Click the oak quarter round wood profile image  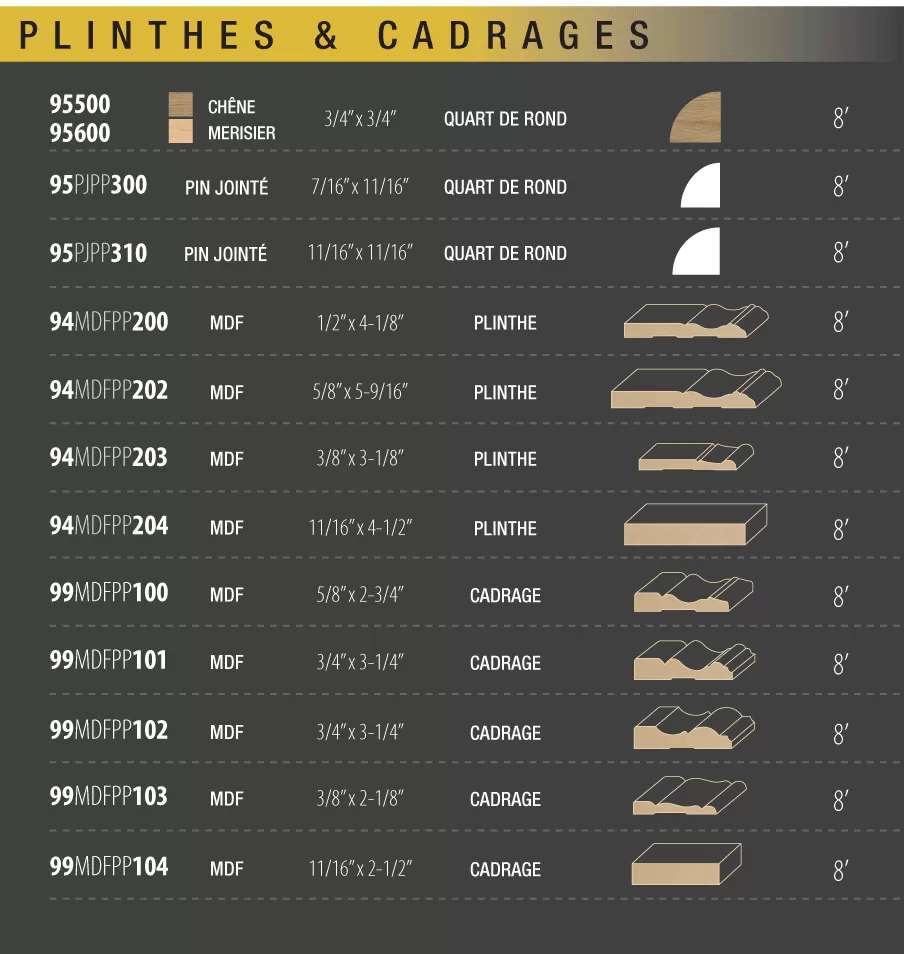pyautogui.click(x=696, y=118)
